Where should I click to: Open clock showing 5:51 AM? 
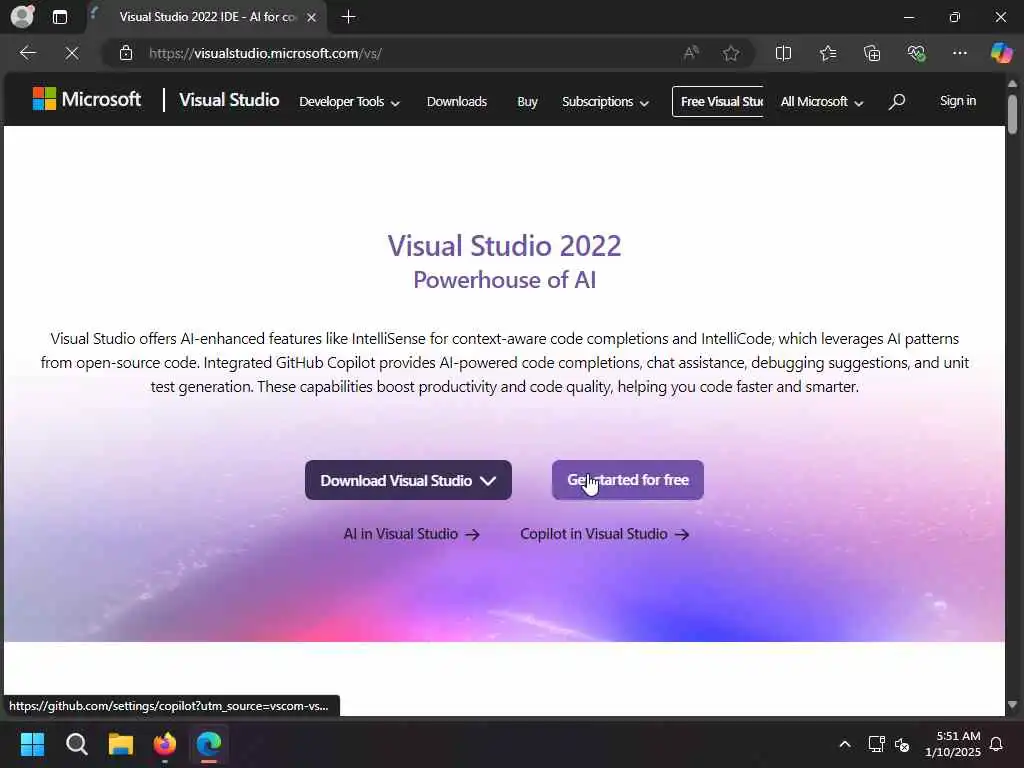tap(952, 744)
